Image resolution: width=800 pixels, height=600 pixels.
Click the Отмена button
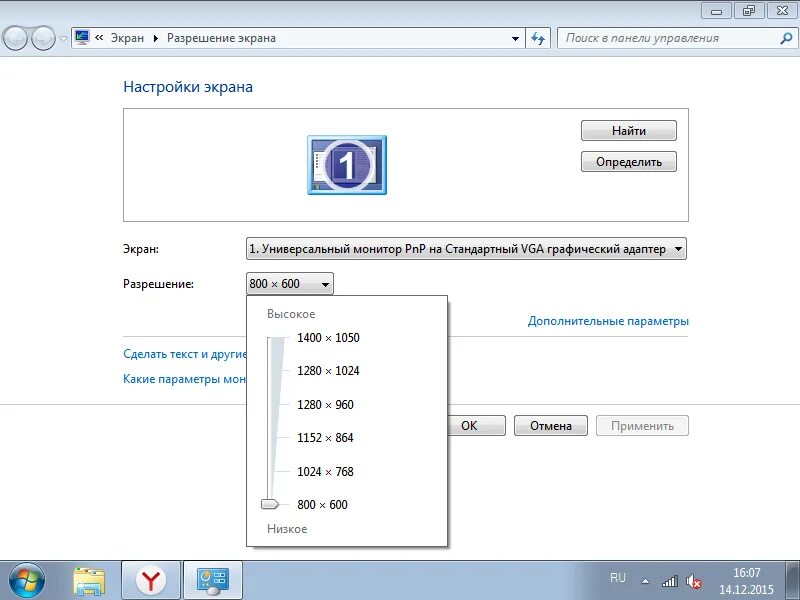click(551, 426)
